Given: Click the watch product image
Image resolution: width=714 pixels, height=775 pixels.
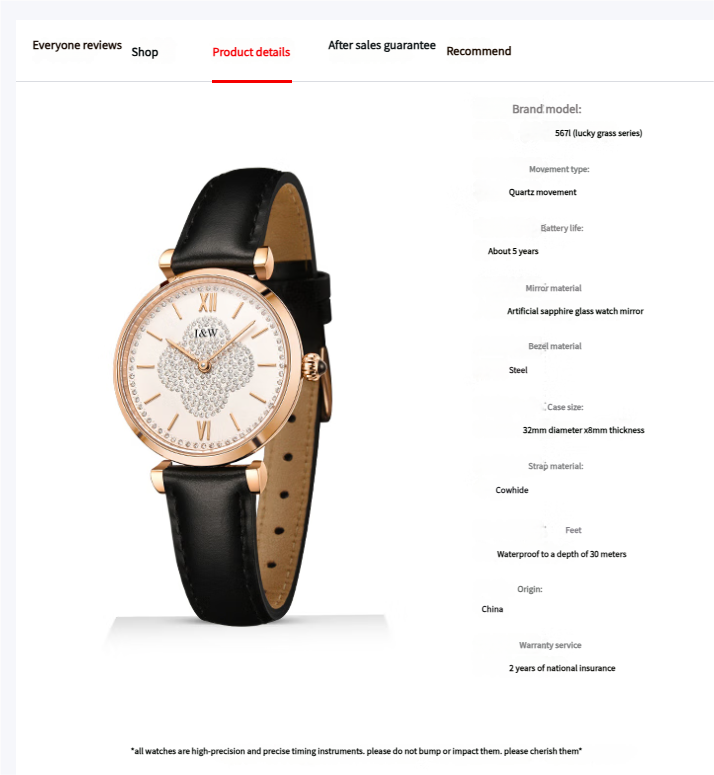Looking at the screenshot, I should pos(222,395).
